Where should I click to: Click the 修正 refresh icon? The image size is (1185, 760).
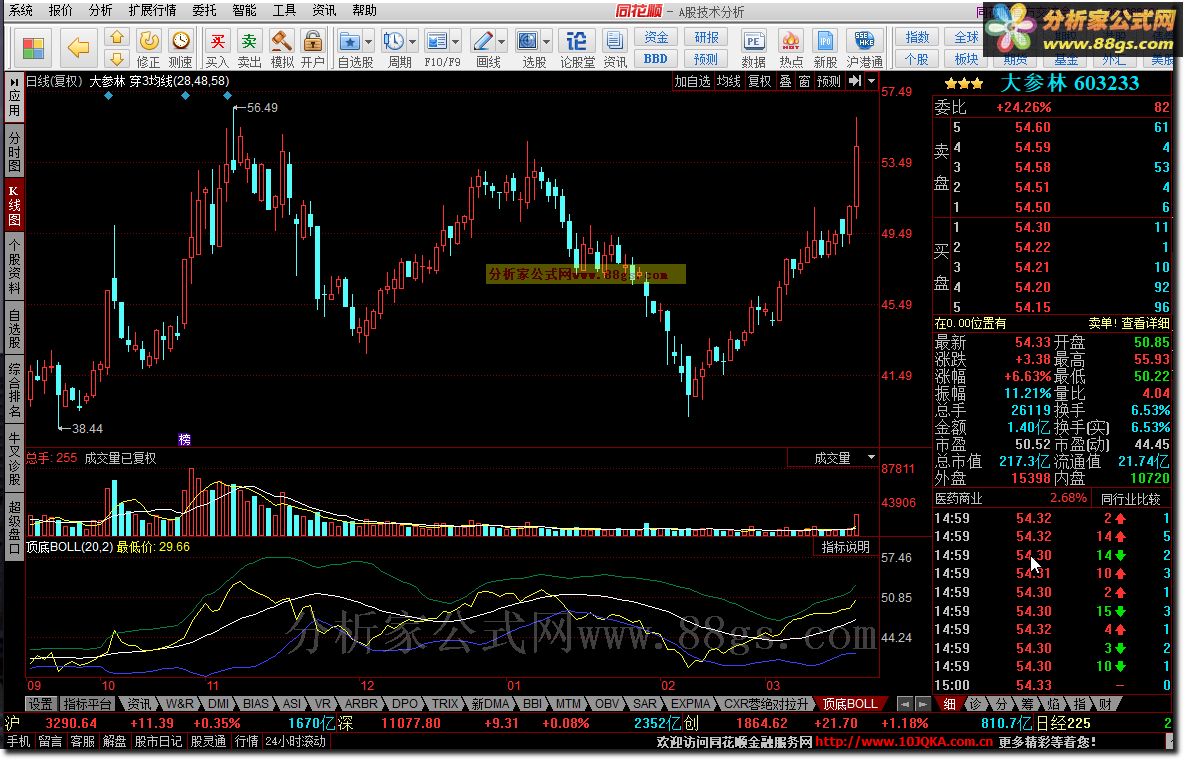click(149, 41)
